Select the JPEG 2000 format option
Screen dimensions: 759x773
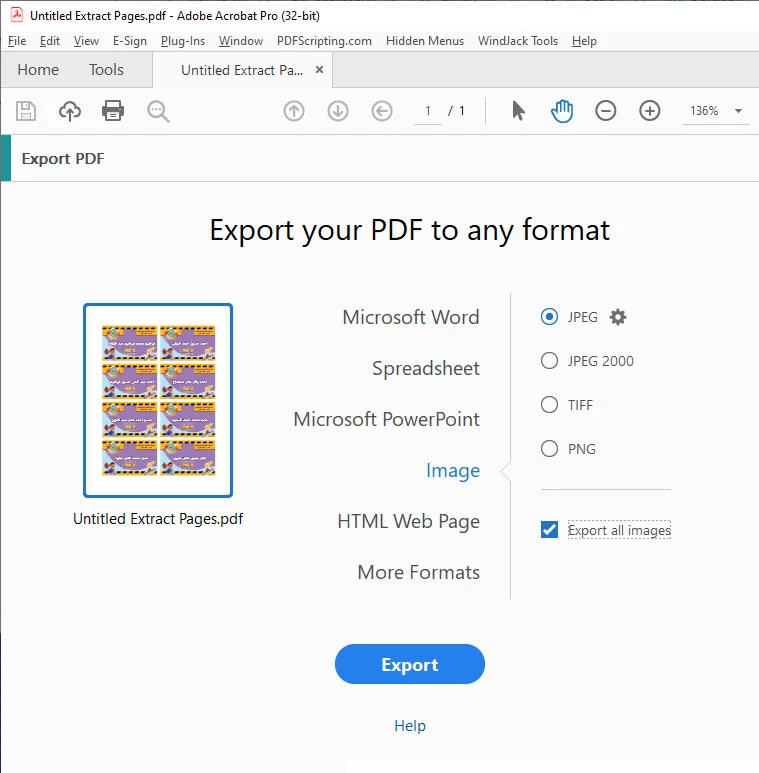(549, 360)
